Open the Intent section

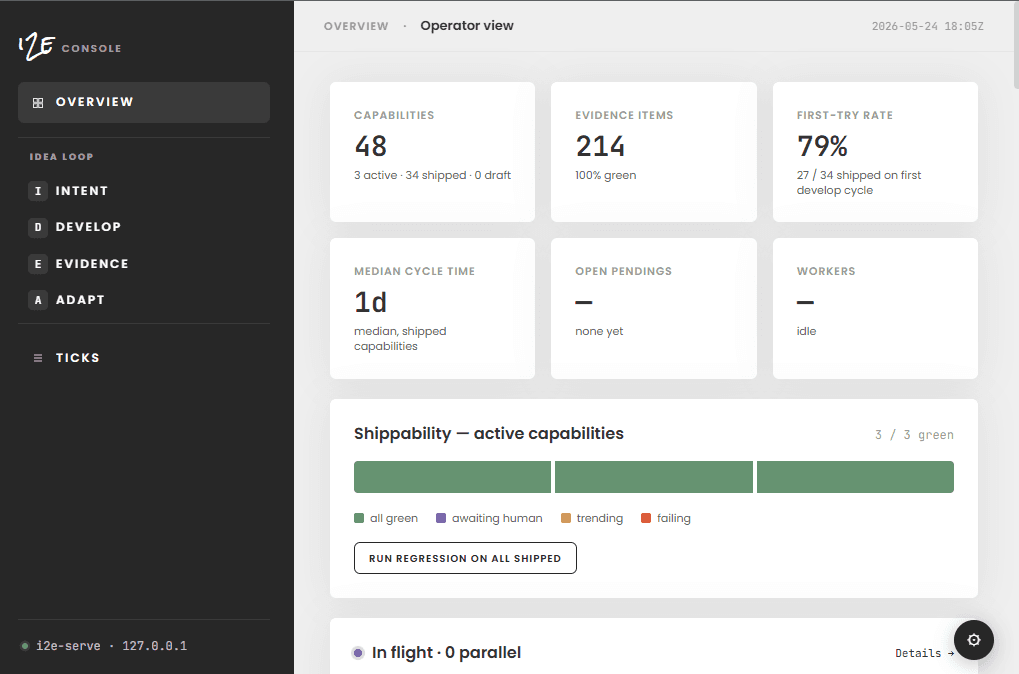pos(144,191)
